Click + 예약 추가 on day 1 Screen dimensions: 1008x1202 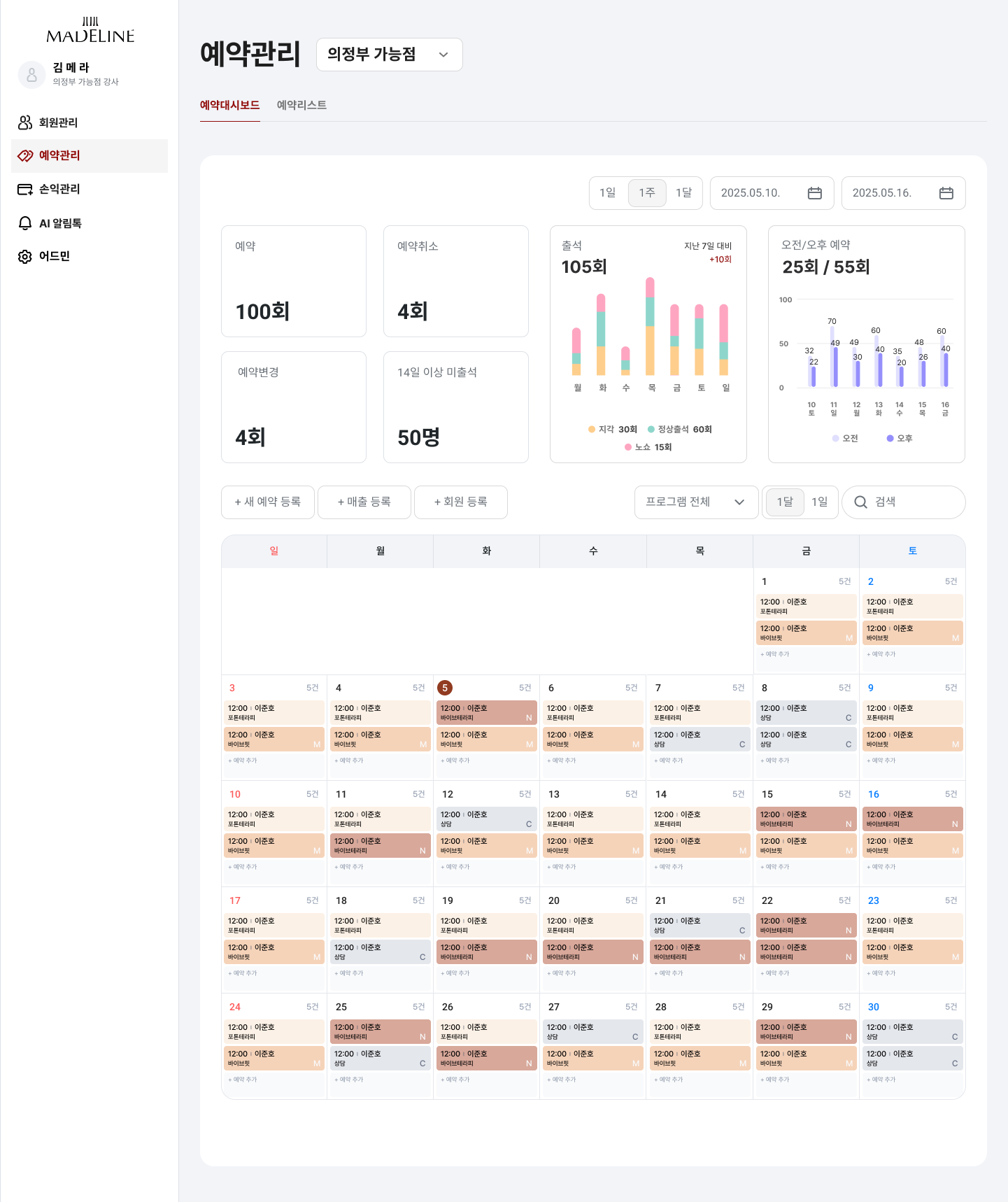click(774, 654)
